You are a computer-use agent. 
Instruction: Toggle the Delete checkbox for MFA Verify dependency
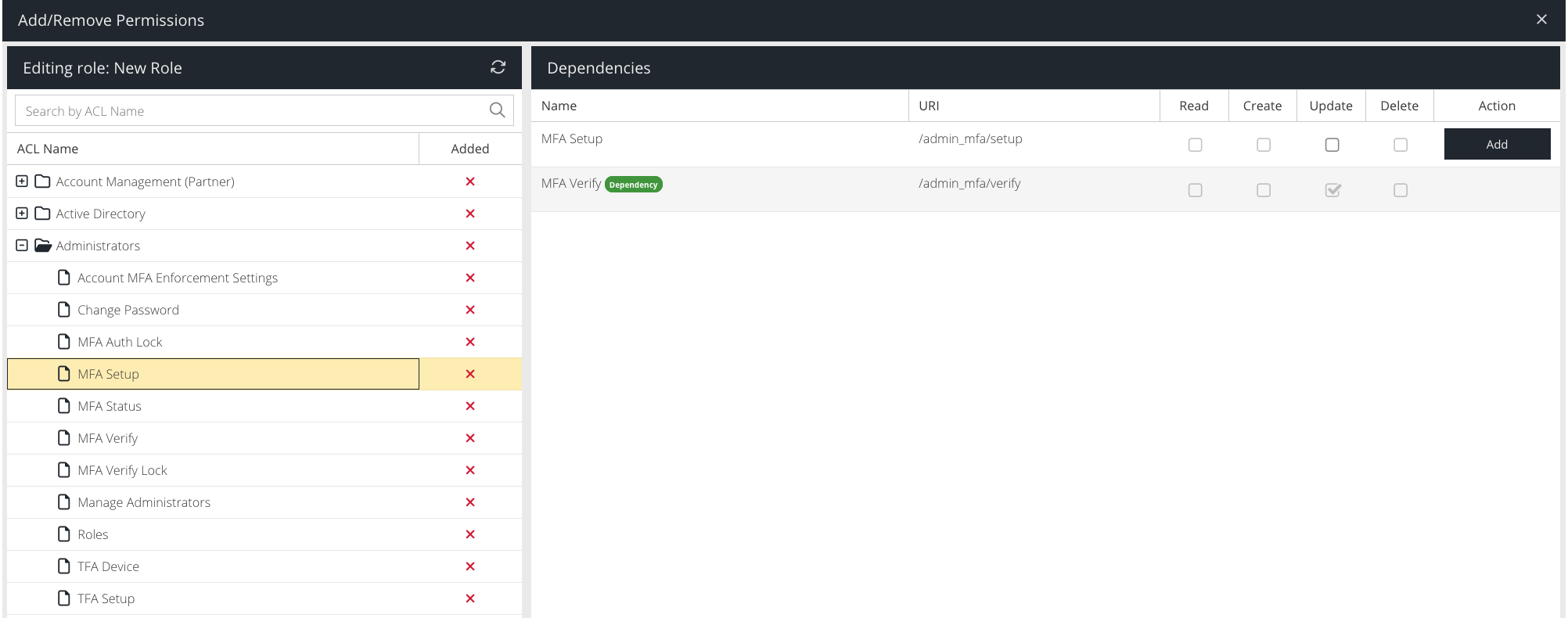click(1401, 190)
